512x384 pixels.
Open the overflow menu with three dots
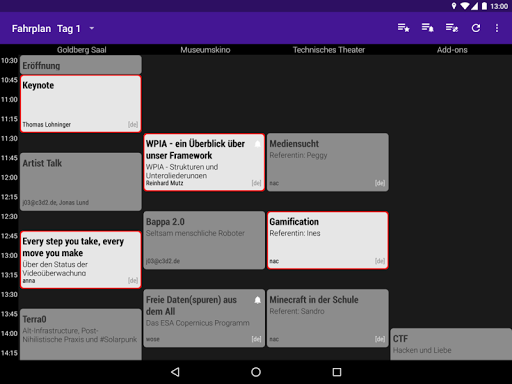(497, 28)
